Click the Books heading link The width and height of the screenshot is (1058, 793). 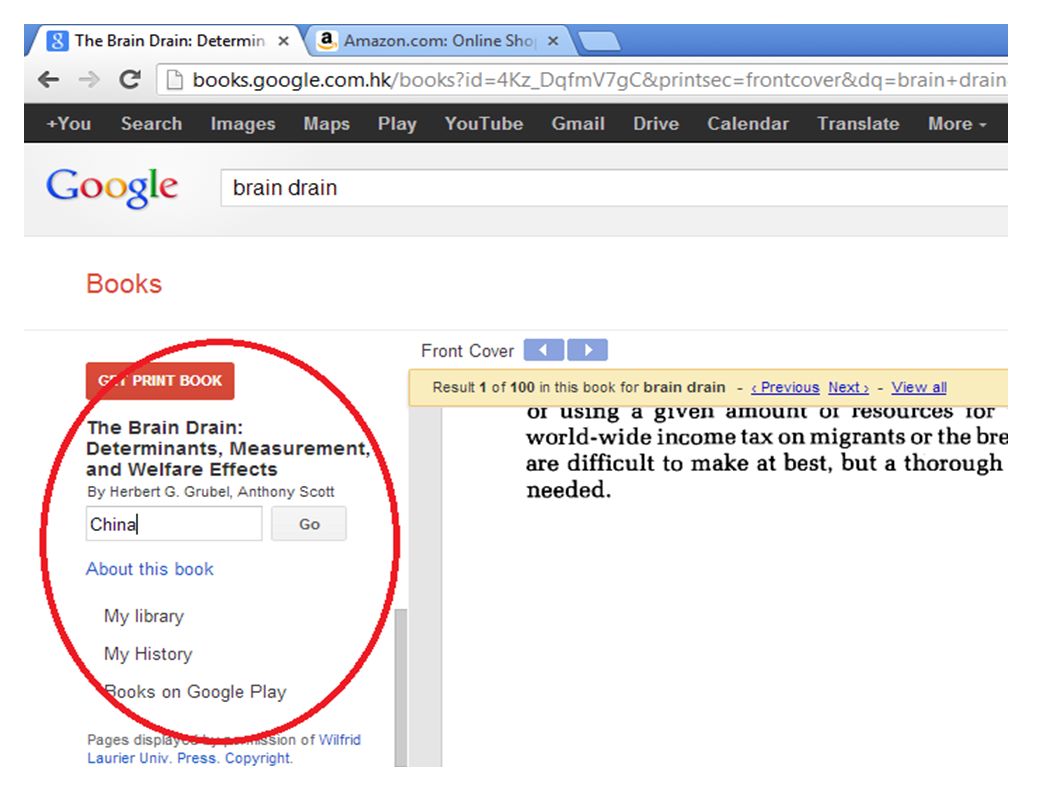124,284
